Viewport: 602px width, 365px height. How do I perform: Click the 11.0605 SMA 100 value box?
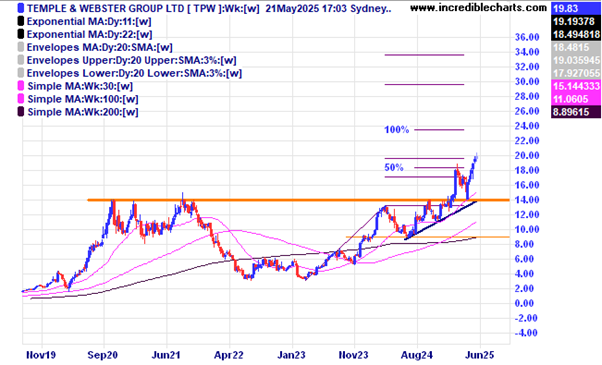pyautogui.click(x=576, y=99)
